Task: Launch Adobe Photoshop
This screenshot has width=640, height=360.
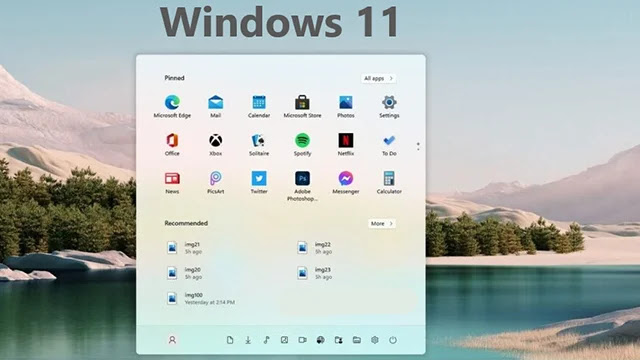Action: [302, 186]
